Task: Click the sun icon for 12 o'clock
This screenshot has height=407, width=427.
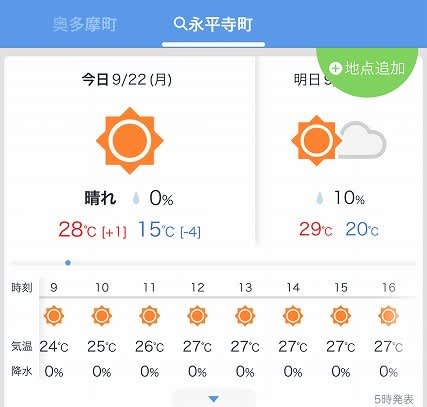Action: 197,316
